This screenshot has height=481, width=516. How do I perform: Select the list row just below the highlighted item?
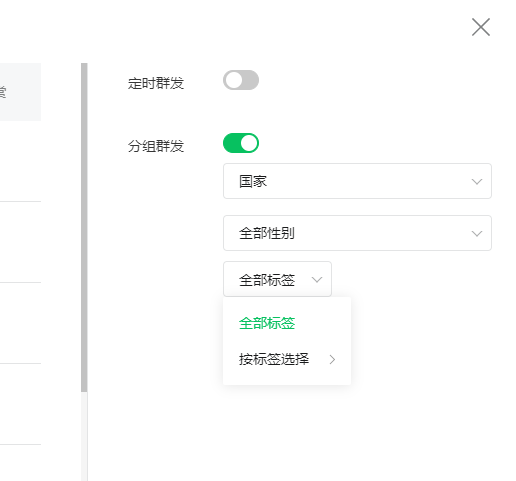(x=20, y=161)
